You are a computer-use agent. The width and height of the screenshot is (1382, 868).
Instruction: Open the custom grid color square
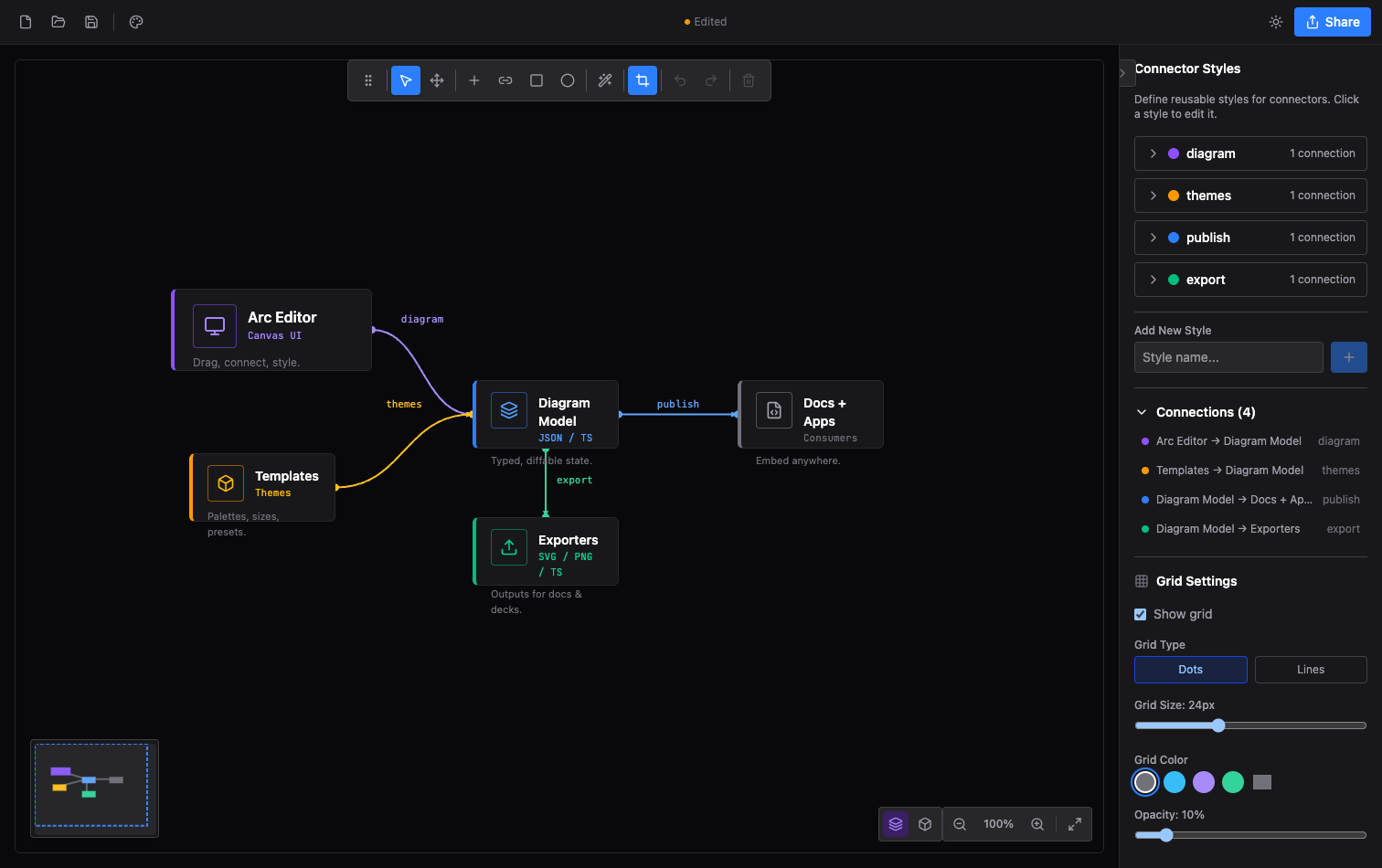[x=1262, y=782]
